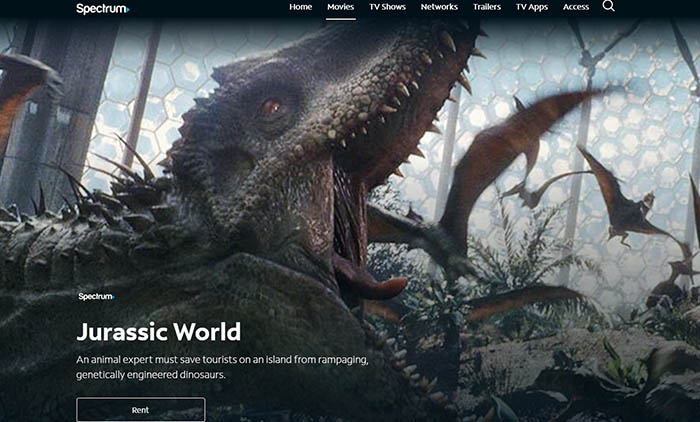Click the Jurassic World title

pos(158,332)
